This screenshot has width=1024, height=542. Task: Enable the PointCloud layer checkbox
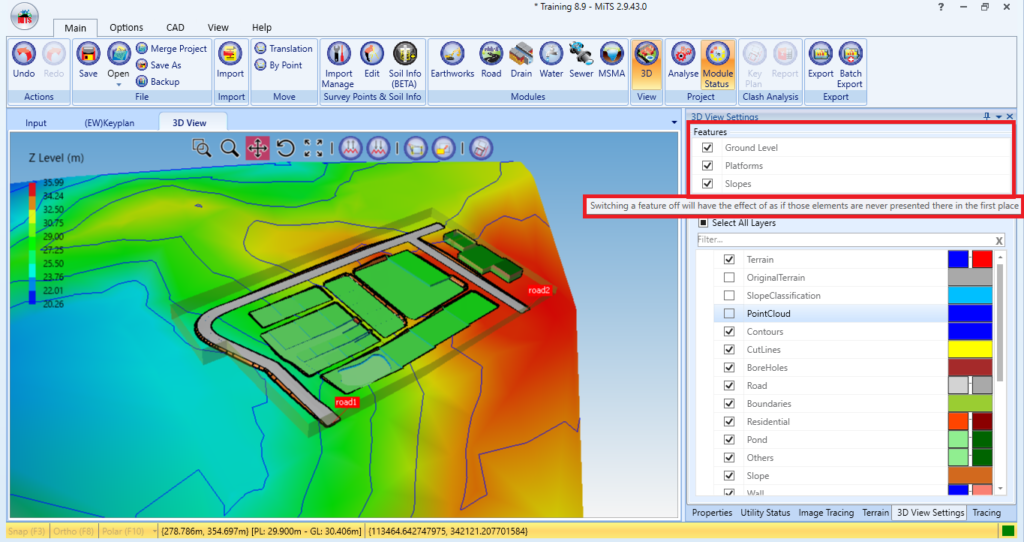tap(729, 313)
